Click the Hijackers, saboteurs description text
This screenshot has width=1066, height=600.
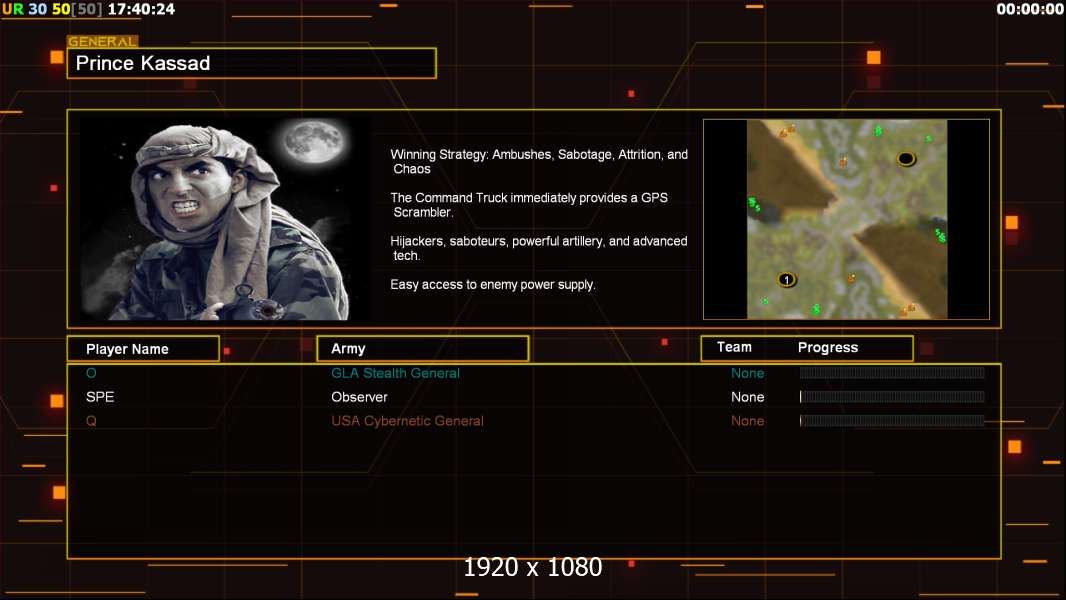538,248
